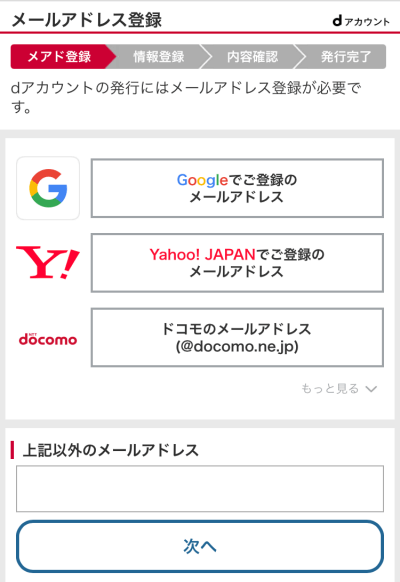
Task: Click the chevron beside もっと見る
Action: pos(371,389)
